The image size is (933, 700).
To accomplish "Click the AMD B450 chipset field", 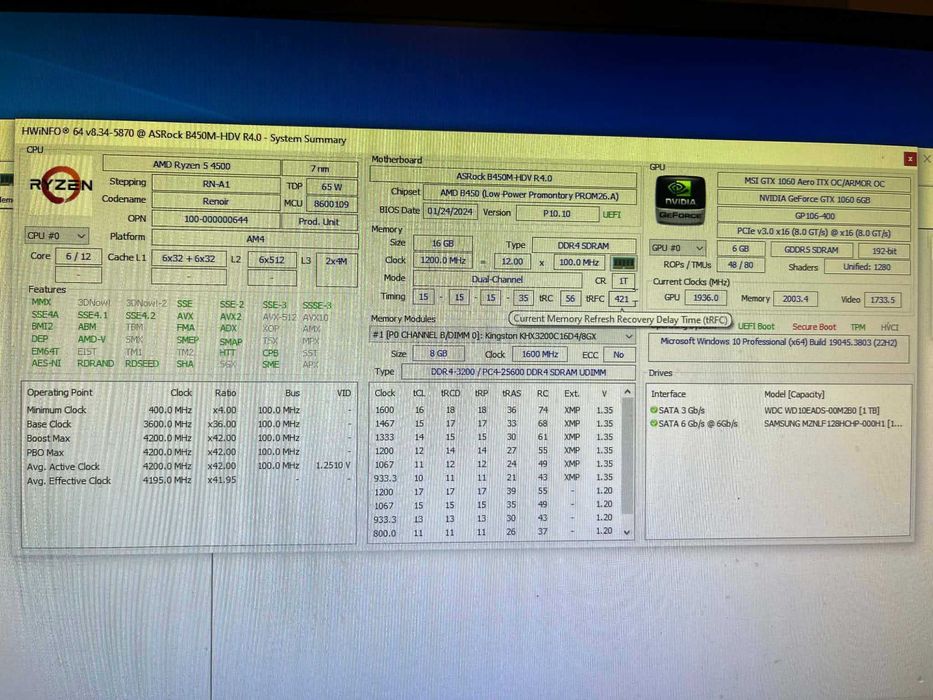I will click(x=529, y=195).
